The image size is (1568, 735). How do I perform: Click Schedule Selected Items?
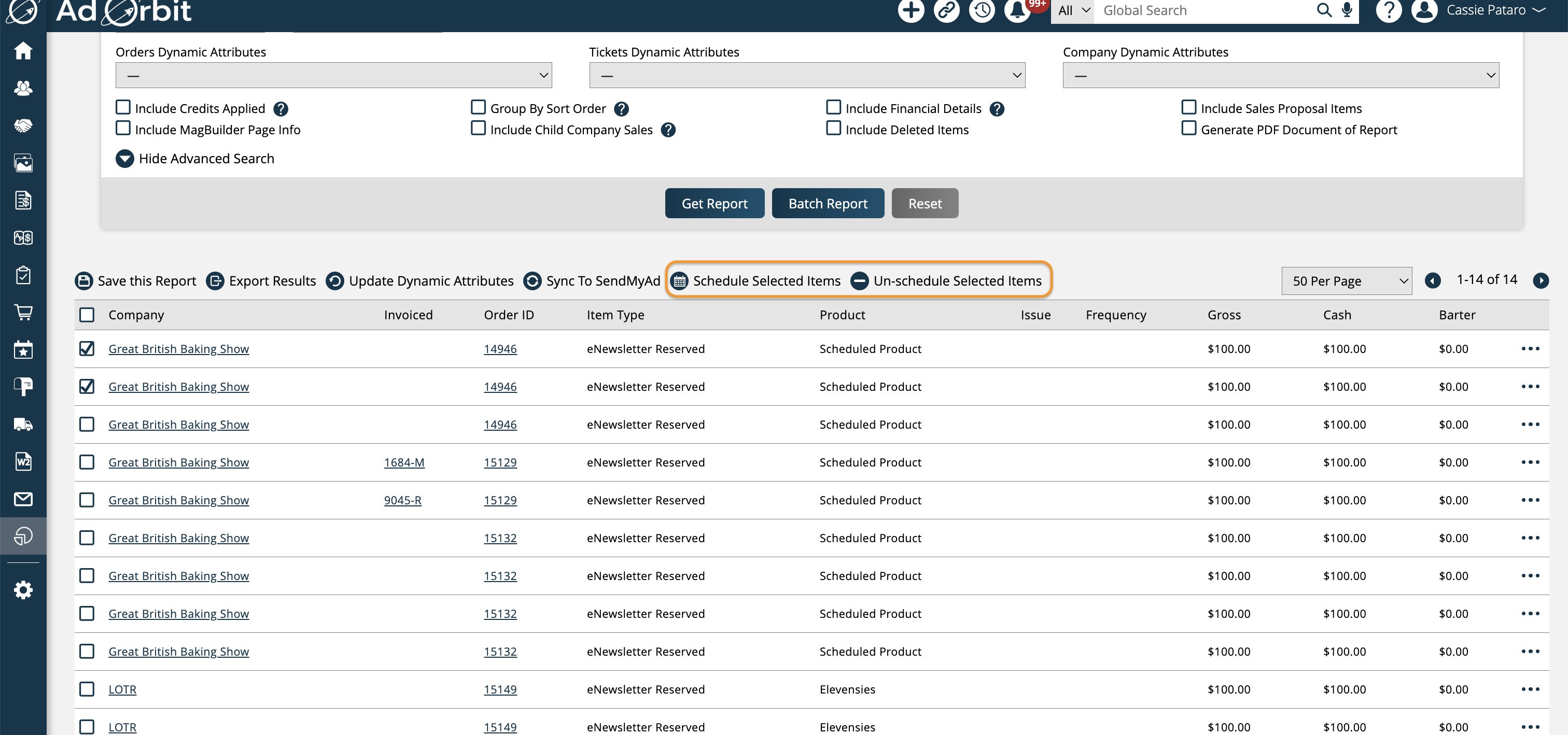755,281
